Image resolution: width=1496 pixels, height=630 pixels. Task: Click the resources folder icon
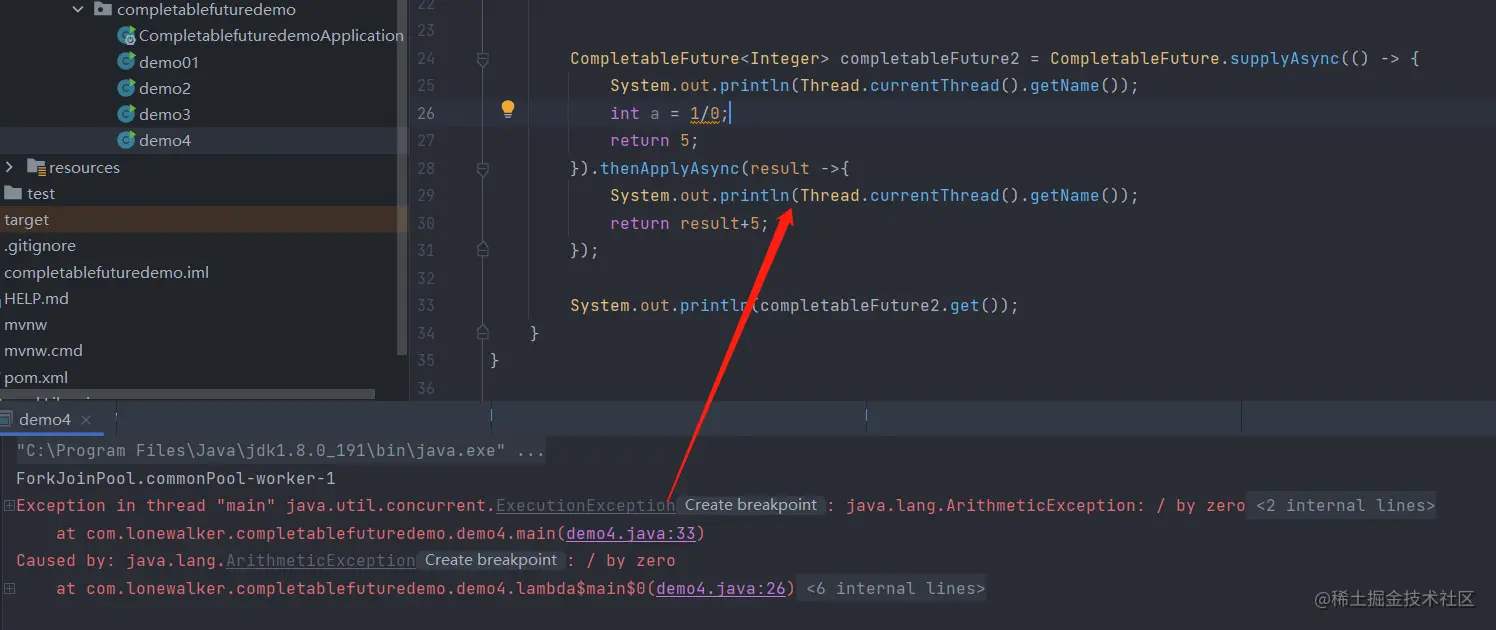tap(36, 167)
